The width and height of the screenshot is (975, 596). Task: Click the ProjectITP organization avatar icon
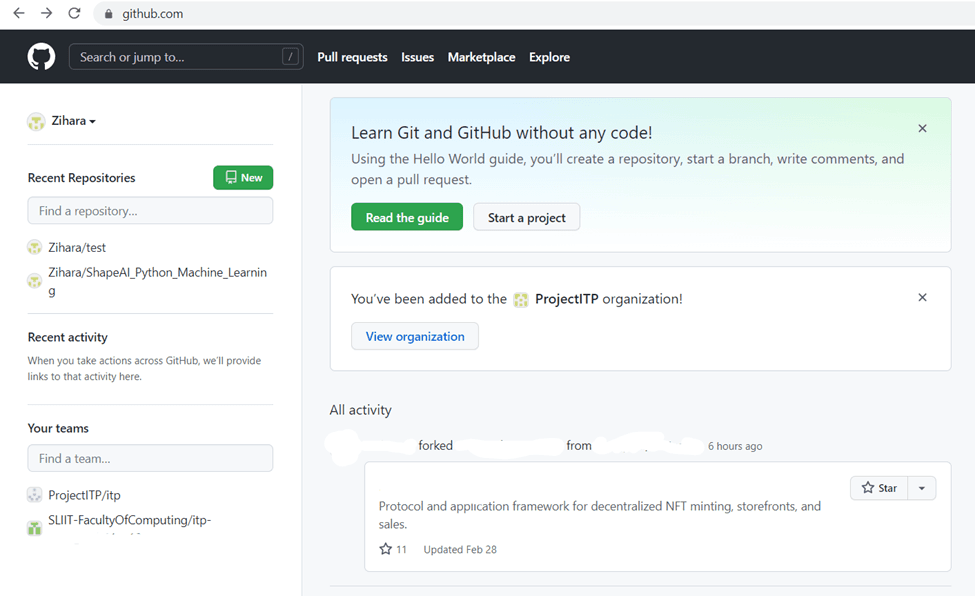click(x=521, y=300)
